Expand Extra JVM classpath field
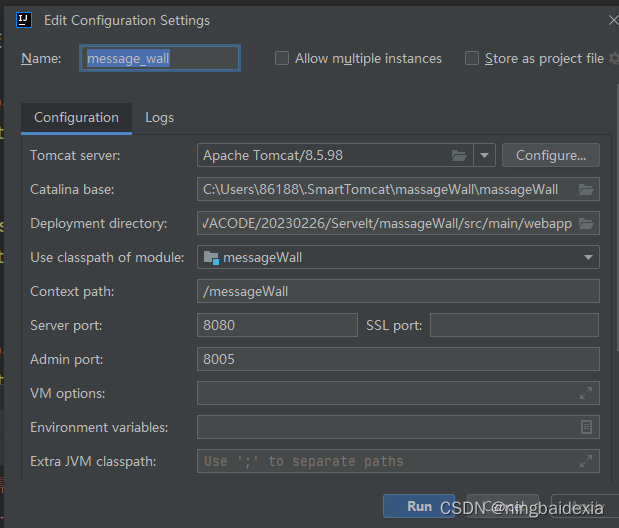619x528 pixels. click(586, 461)
